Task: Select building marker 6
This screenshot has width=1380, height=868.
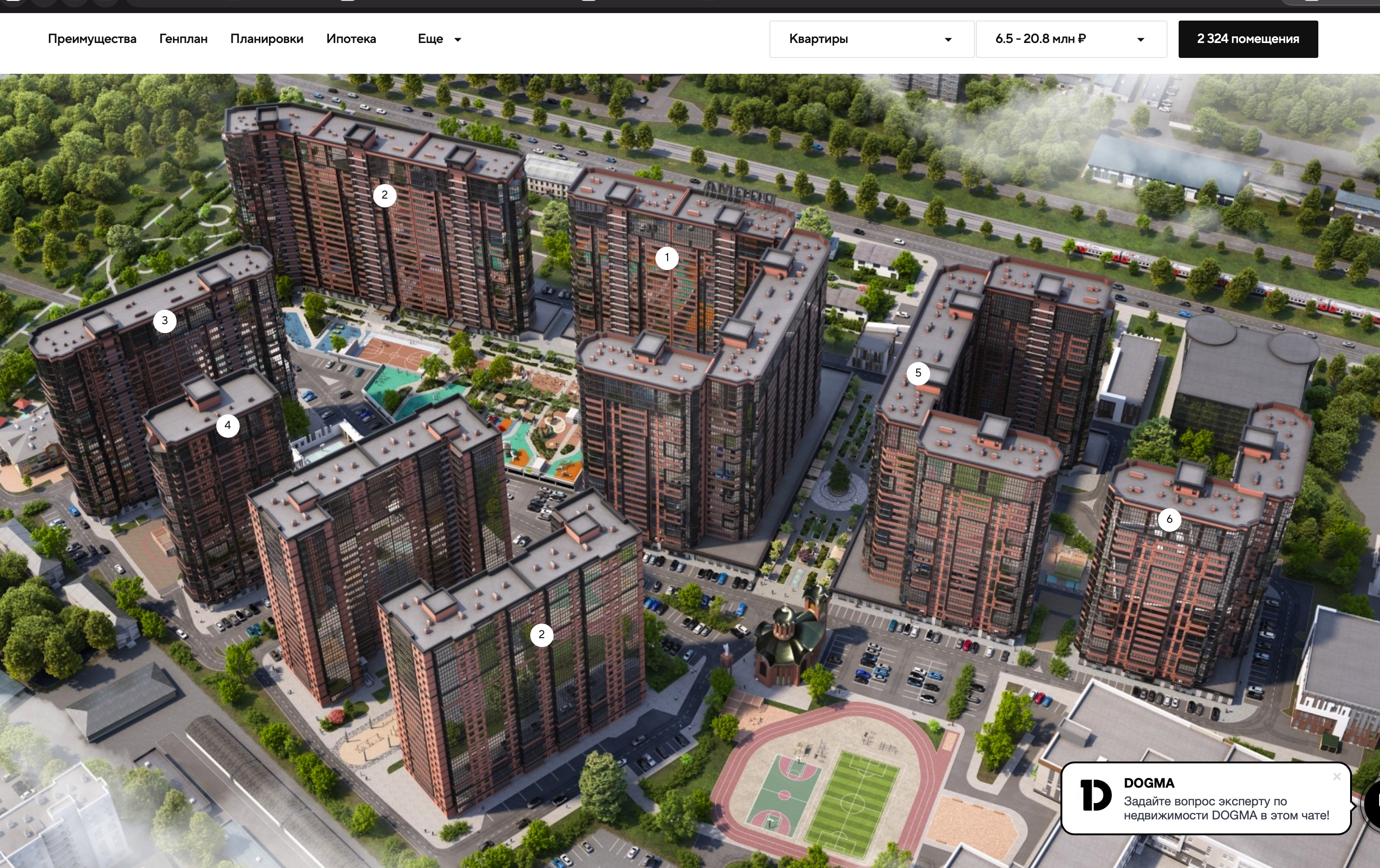Action: tap(1169, 519)
